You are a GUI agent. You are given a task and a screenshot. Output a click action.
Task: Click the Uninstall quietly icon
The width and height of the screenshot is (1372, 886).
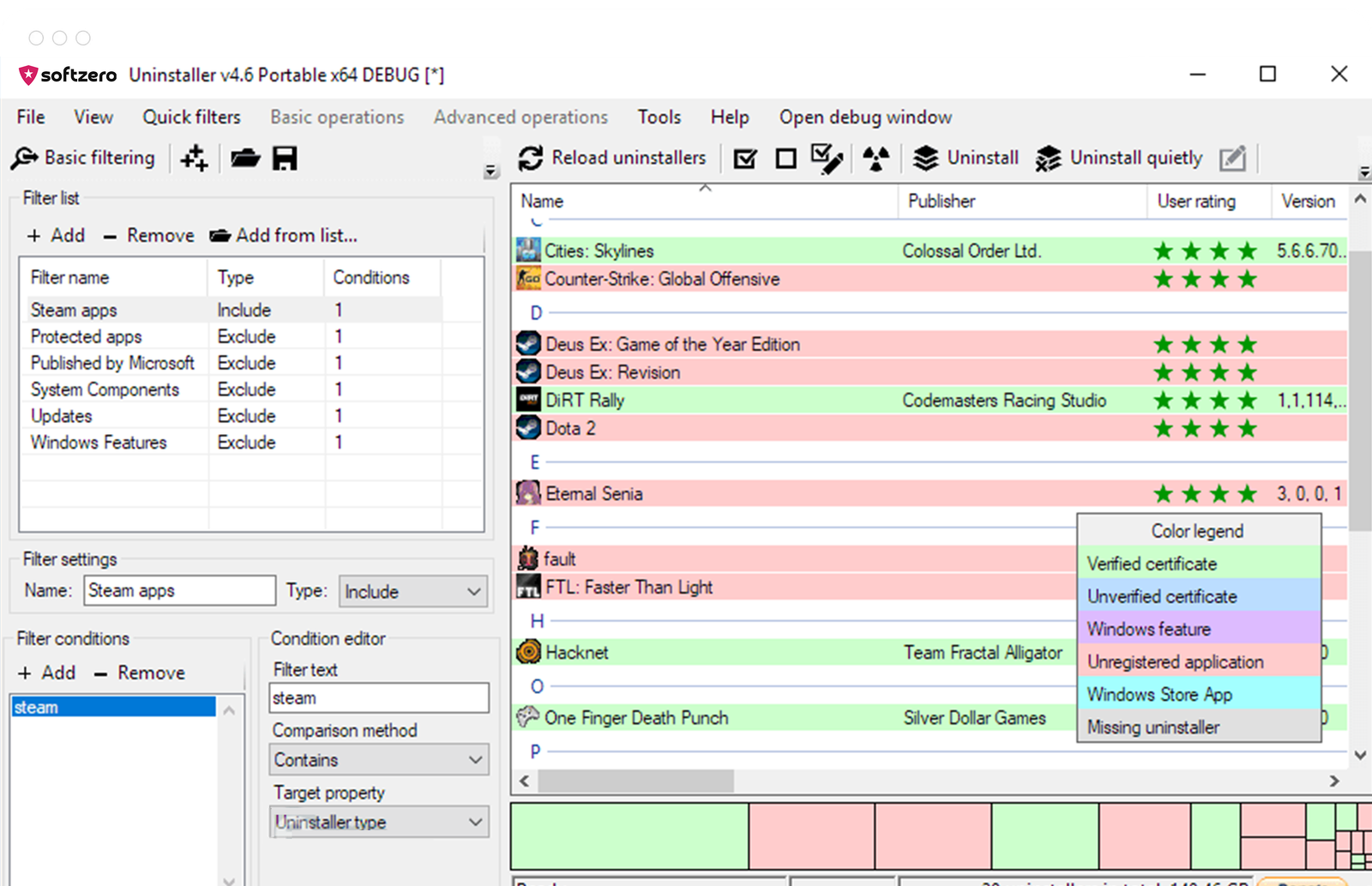point(1048,158)
